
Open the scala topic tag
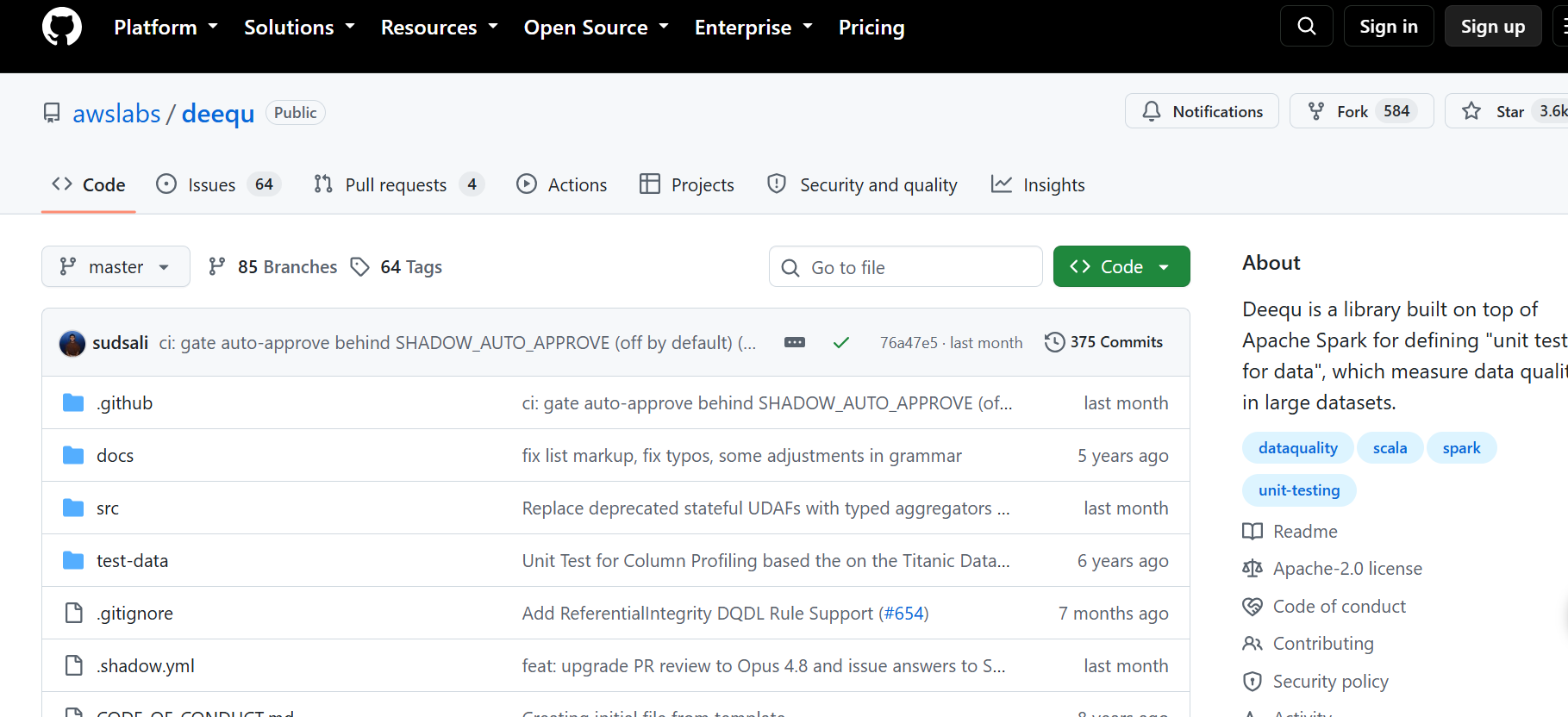(1390, 448)
